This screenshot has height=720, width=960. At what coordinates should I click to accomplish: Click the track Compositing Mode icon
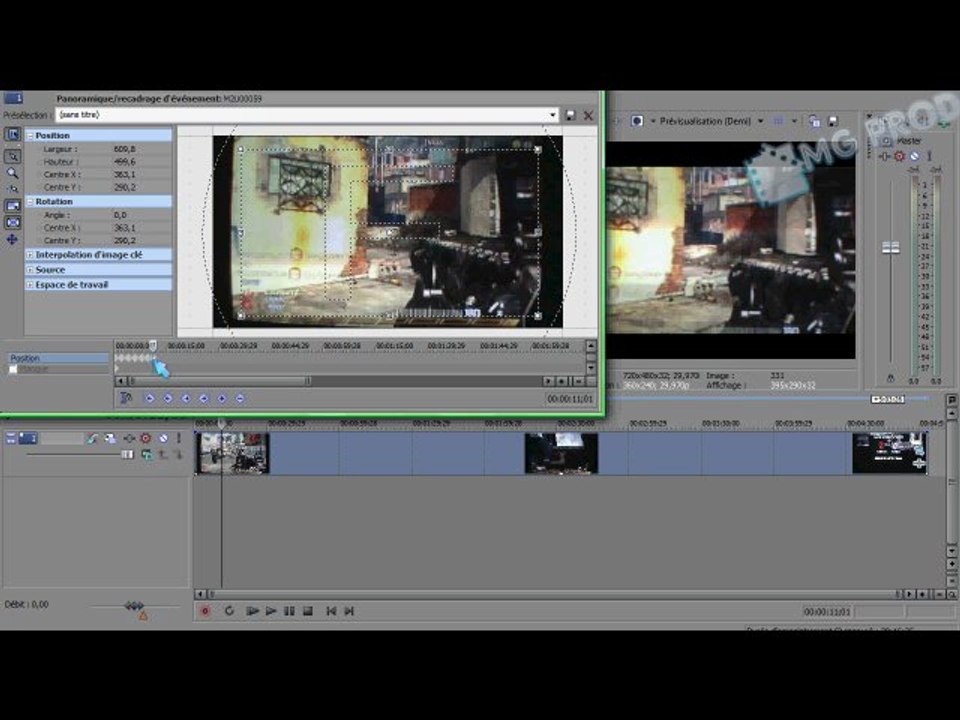click(x=147, y=454)
